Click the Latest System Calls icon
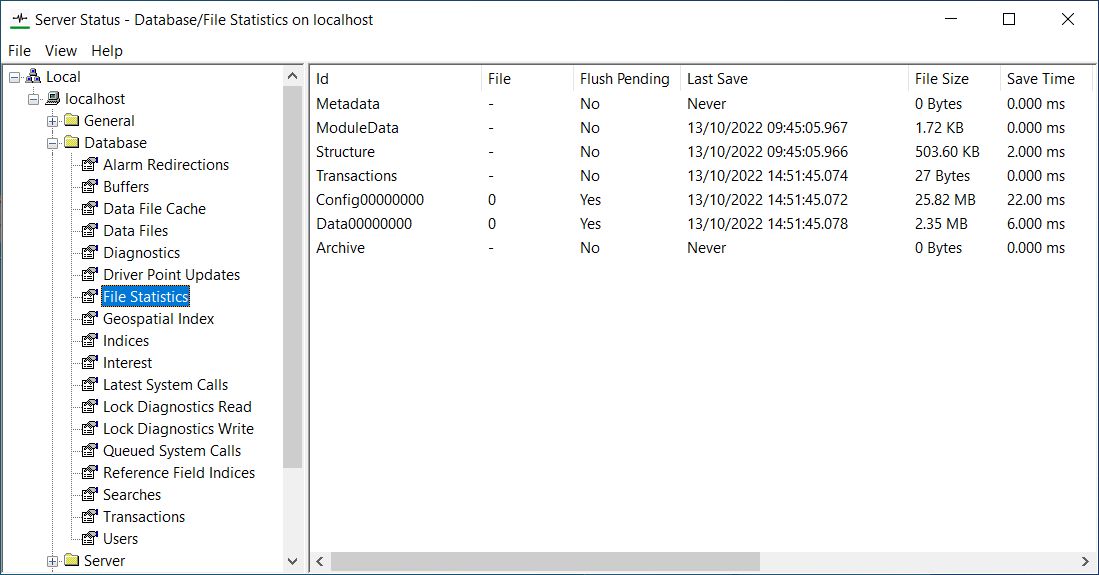The width and height of the screenshot is (1099, 575). pos(90,385)
